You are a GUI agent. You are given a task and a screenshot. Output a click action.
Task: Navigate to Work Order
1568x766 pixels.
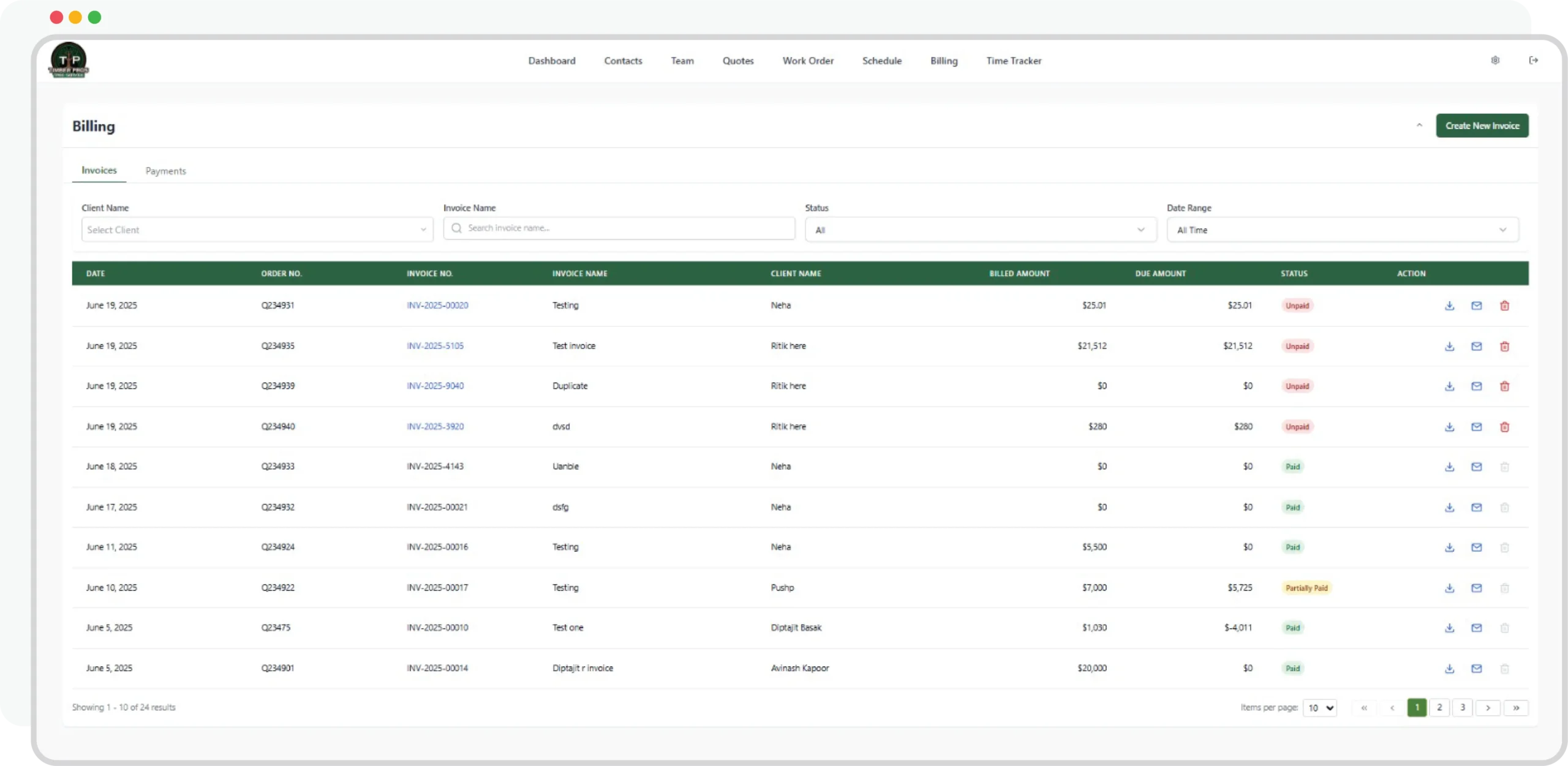coord(808,61)
